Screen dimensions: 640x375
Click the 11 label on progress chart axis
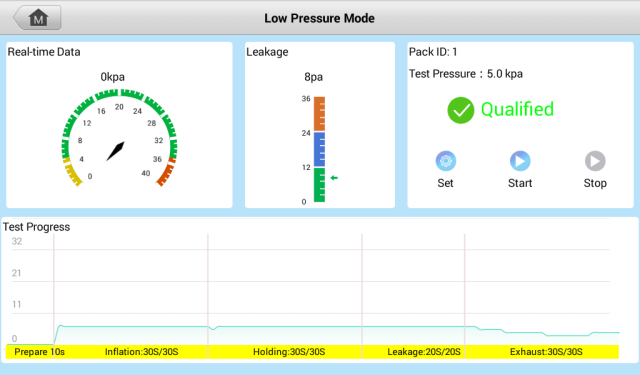(x=16, y=304)
